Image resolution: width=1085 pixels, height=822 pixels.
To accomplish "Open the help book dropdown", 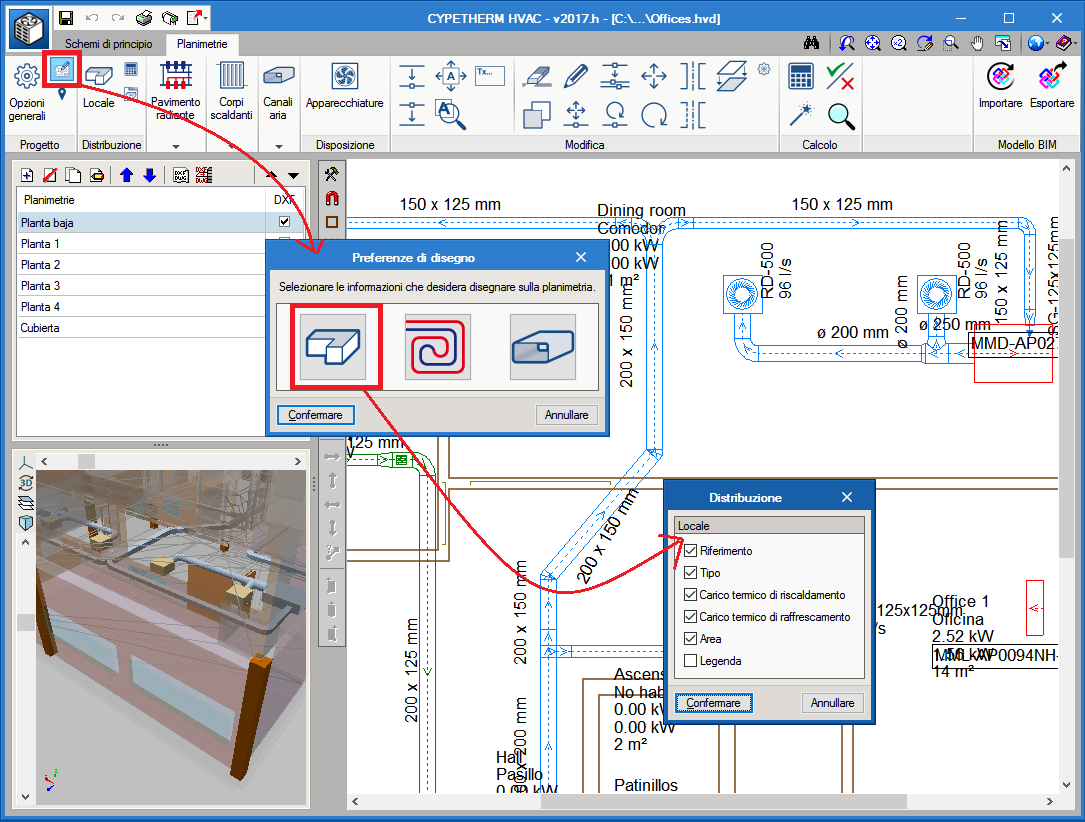I will (1073, 44).
